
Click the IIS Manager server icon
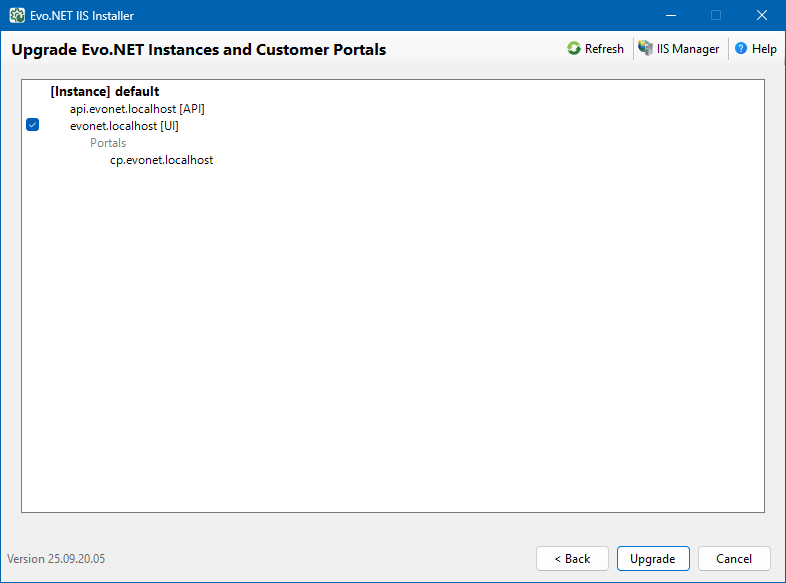pyautogui.click(x=646, y=49)
